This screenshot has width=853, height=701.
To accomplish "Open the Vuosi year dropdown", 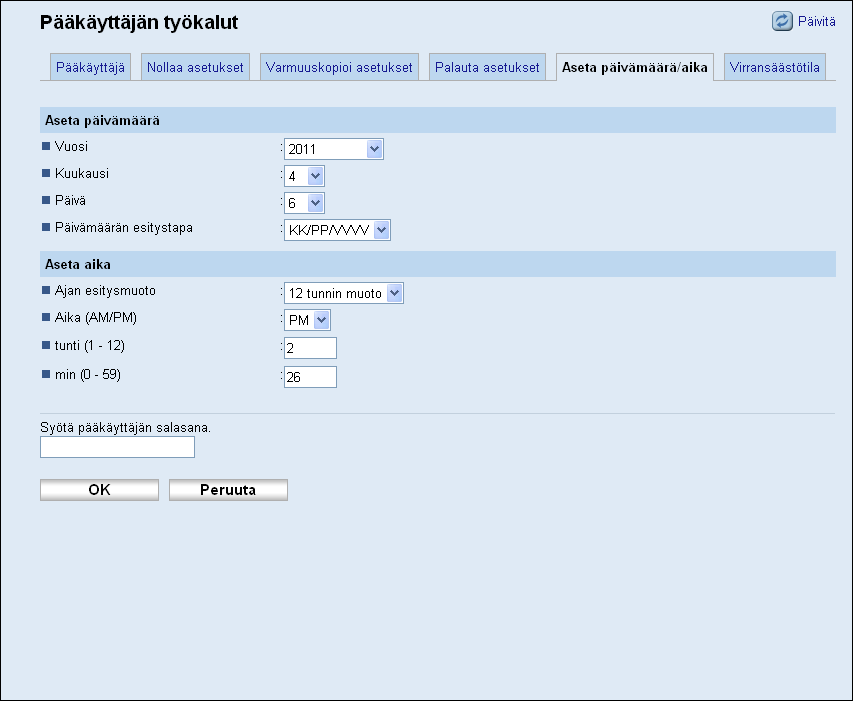I will point(333,149).
